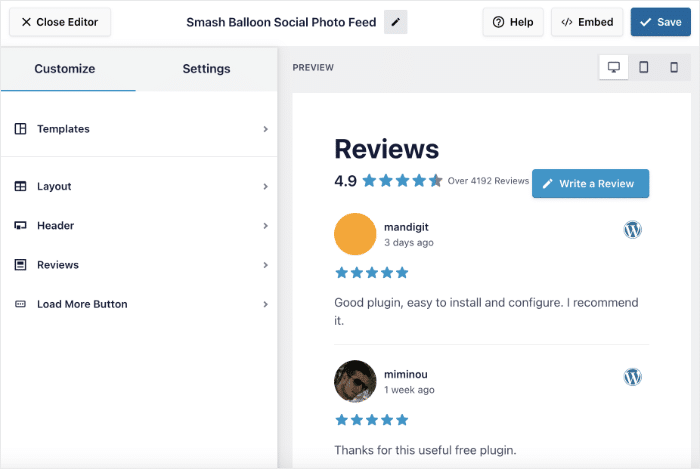
Task: Click the "1 week ago" timestamp
Action: click(409, 390)
